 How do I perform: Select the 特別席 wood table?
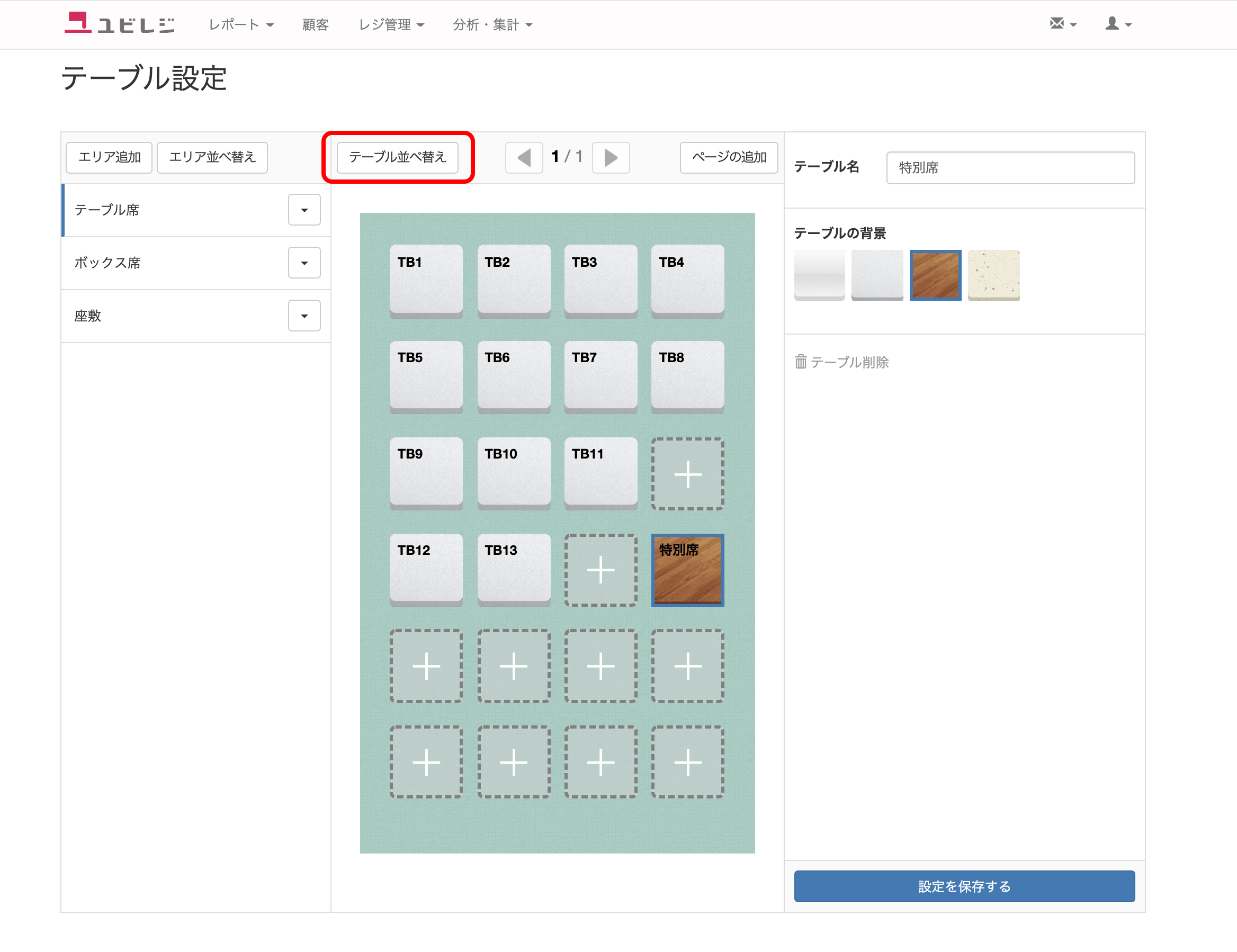[687, 569]
